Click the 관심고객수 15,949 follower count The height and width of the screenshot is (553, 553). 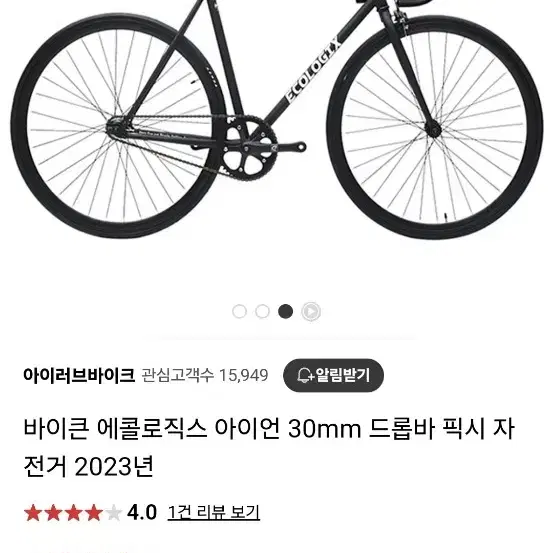[205, 375]
